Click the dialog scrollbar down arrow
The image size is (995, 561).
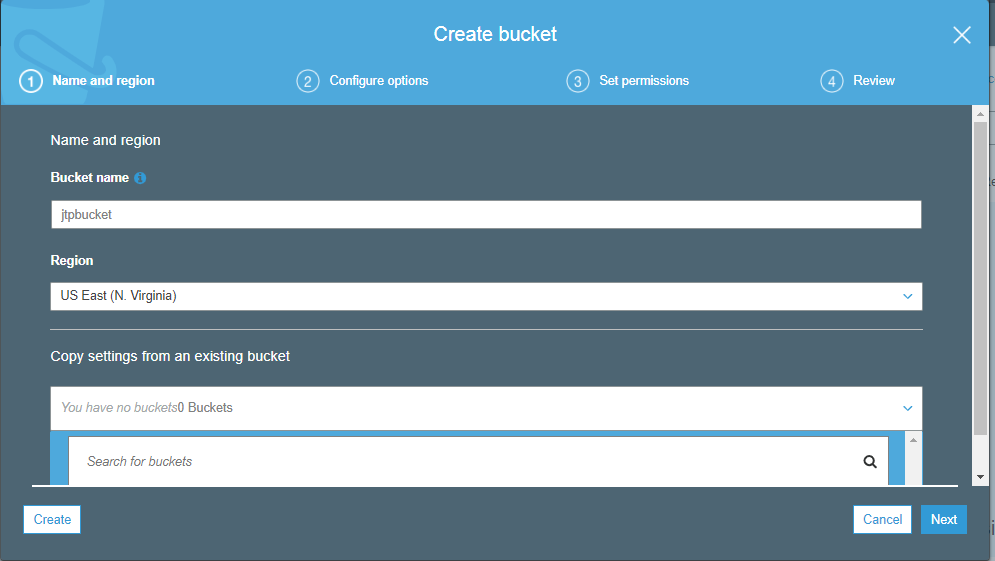(x=980, y=477)
